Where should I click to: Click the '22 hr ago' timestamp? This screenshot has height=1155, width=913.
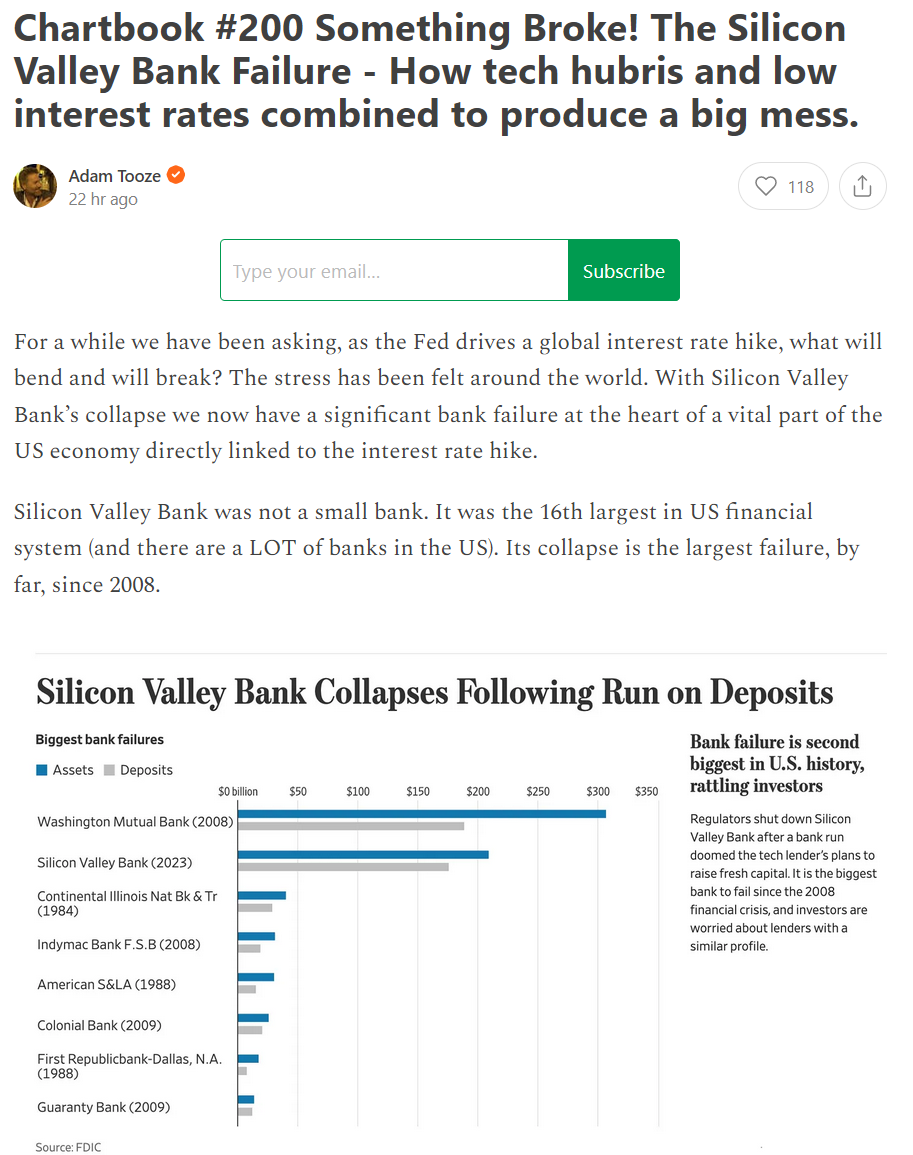tap(103, 199)
